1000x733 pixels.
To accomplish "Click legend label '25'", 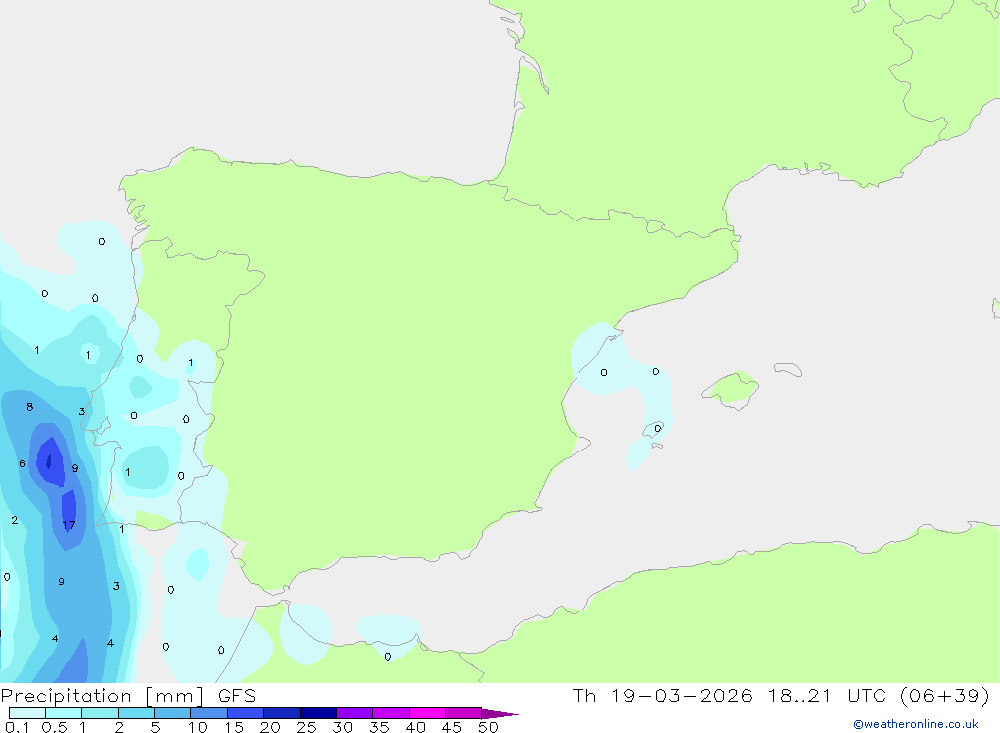I will click(306, 727).
